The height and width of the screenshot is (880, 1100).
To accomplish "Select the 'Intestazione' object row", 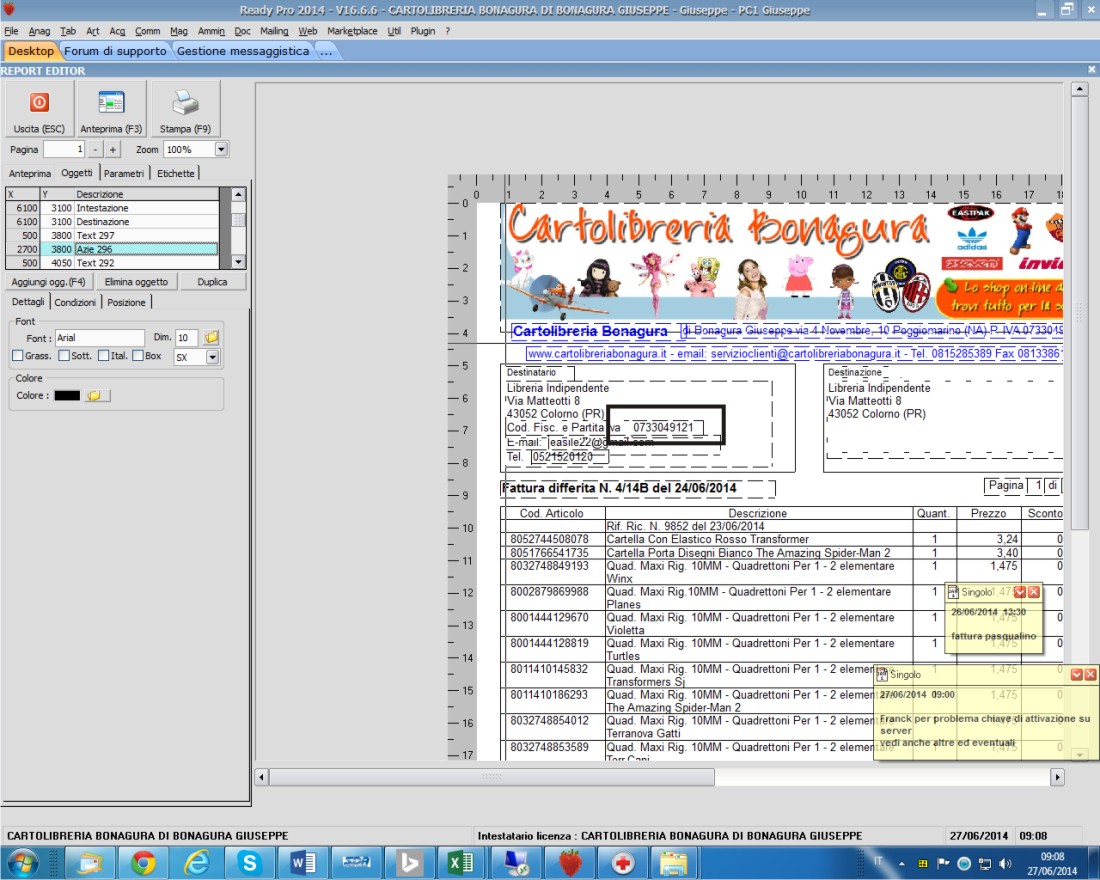I will pyautogui.click(x=112, y=208).
